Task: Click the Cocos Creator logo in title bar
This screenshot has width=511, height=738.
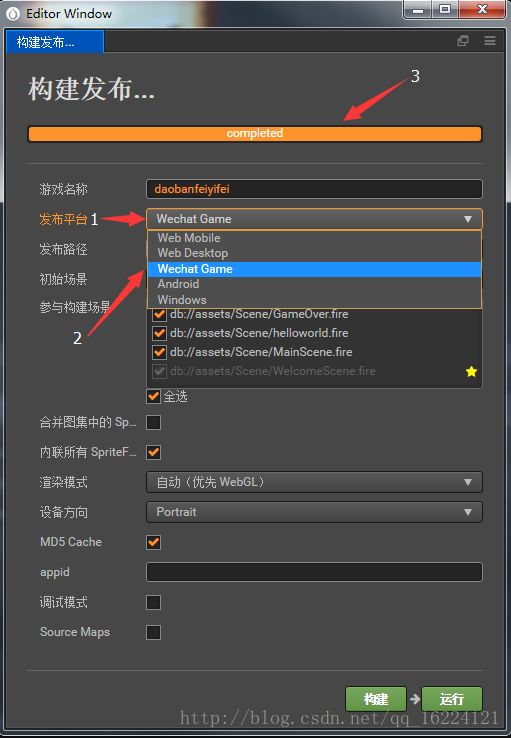Action: pyautogui.click(x=13, y=14)
